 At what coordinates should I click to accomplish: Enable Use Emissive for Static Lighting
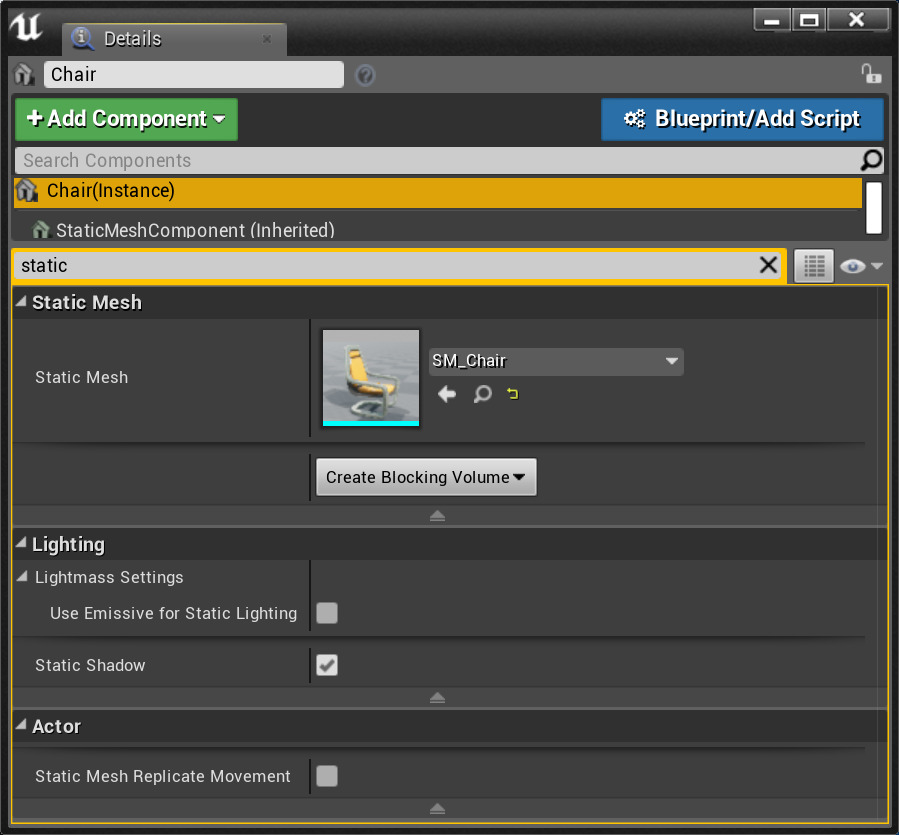tap(326, 613)
